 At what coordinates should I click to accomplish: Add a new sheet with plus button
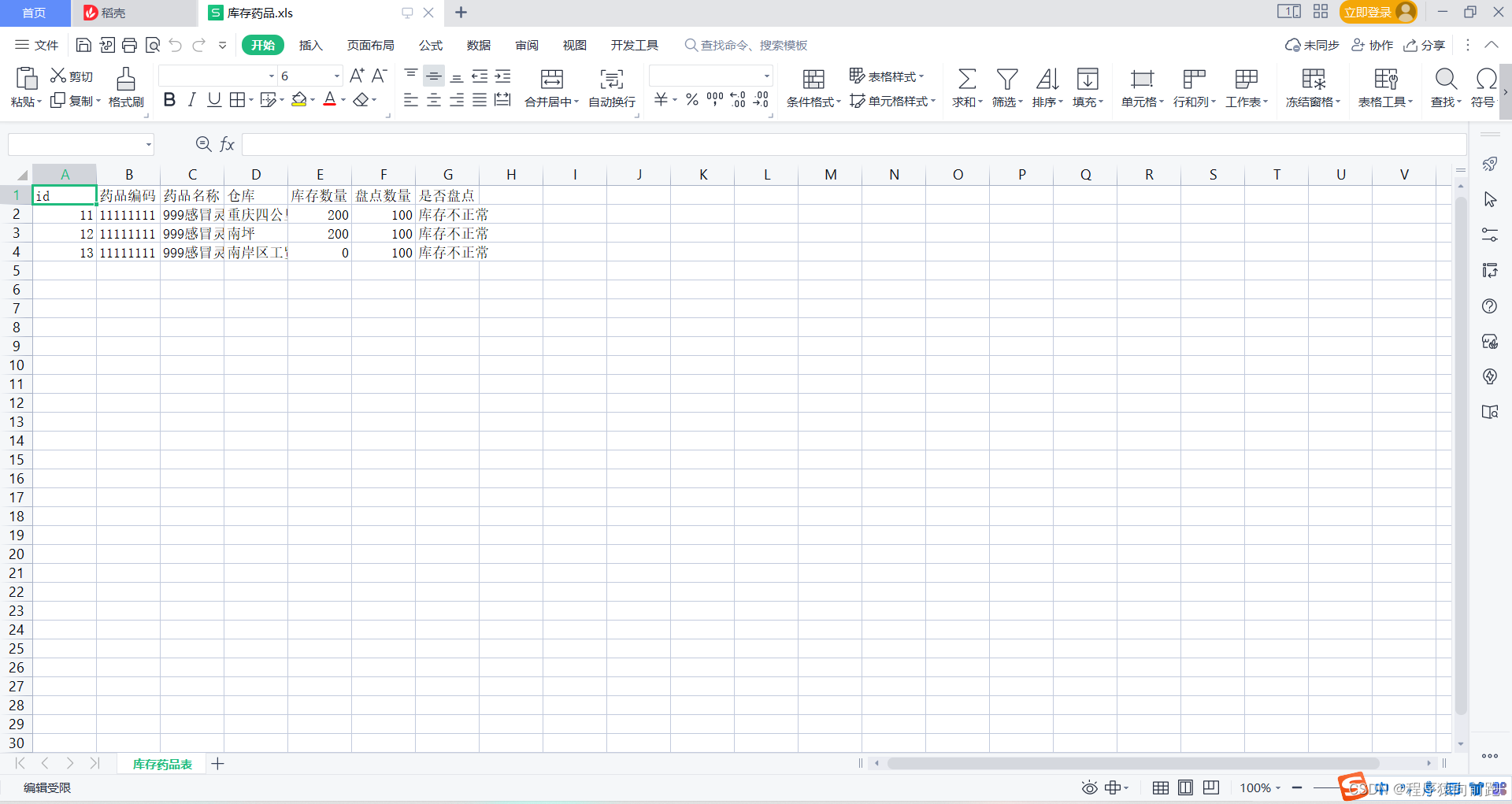click(x=218, y=764)
